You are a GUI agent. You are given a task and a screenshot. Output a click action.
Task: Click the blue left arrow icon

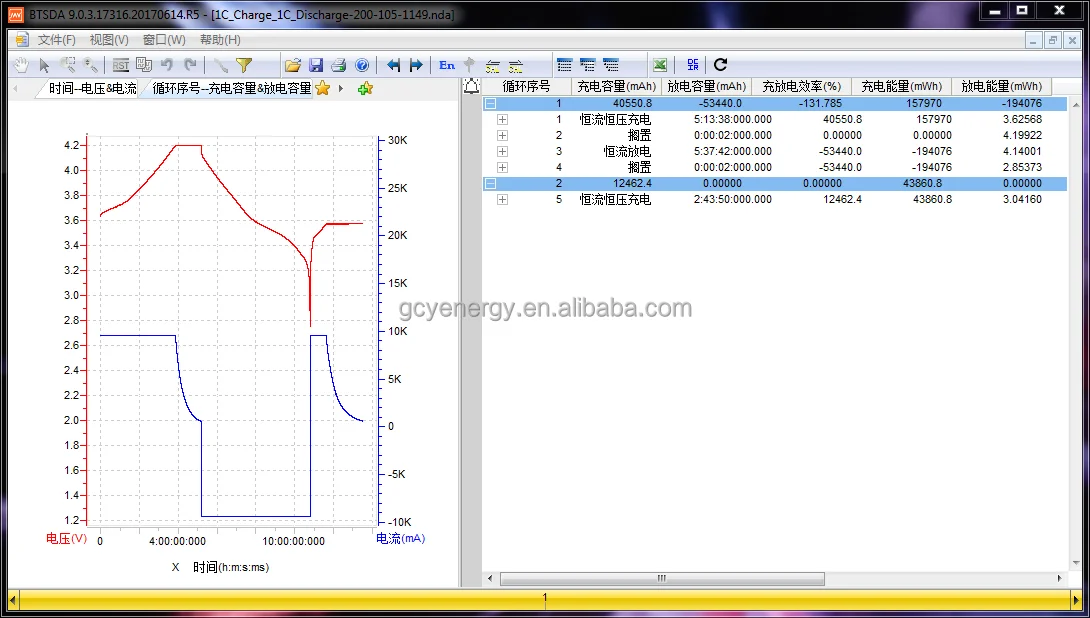click(x=393, y=65)
